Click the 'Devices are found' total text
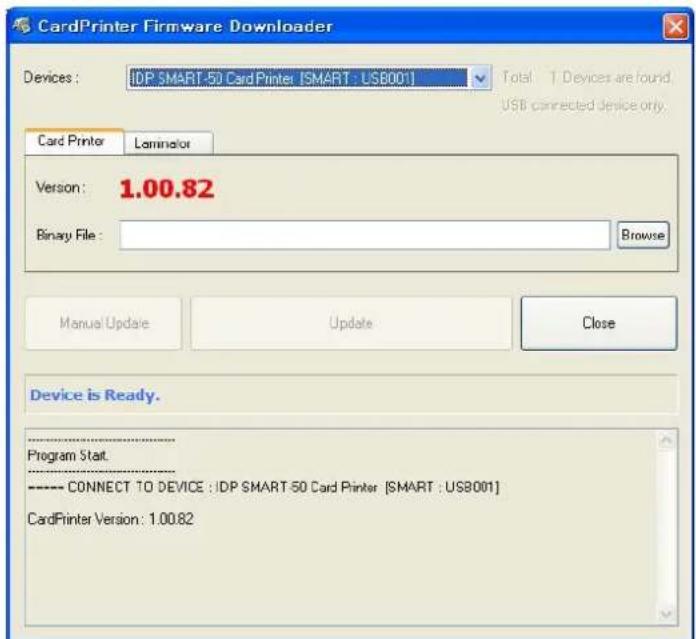696x639 pixels. (x=586, y=78)
